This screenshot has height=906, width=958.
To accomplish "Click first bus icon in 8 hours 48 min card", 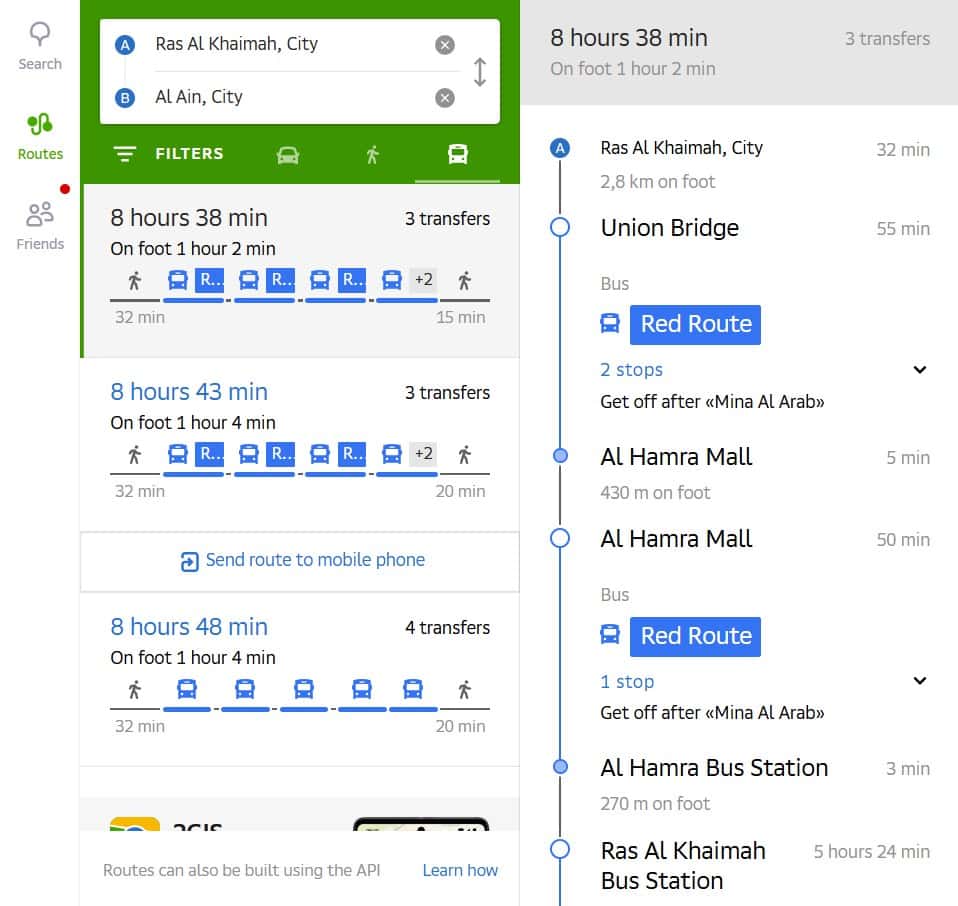I will pyautogui.click(x=187, y=689).
